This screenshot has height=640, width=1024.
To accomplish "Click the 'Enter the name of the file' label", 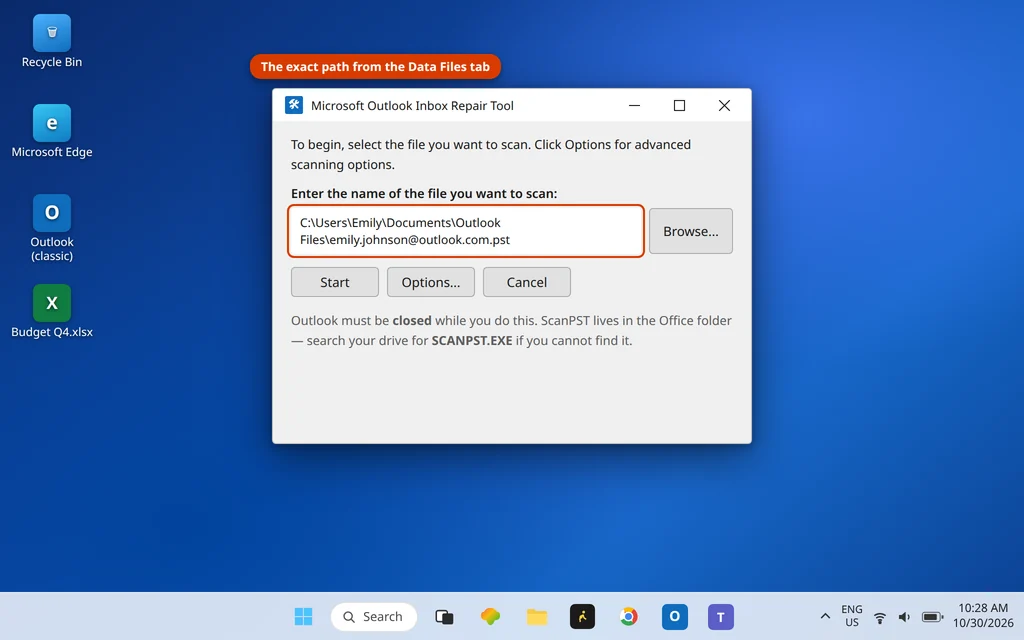I will (x=424, y=193).
